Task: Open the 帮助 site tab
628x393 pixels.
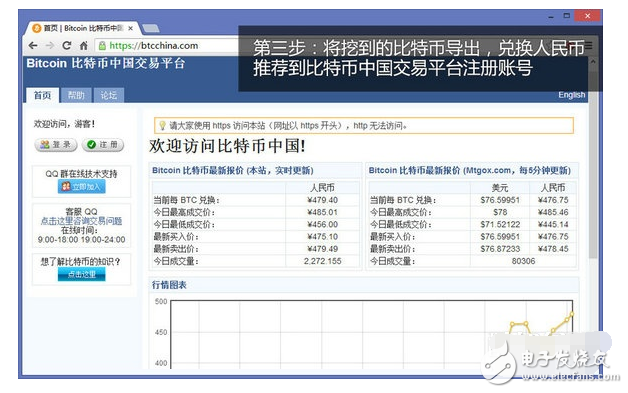Action: [76, 95]
